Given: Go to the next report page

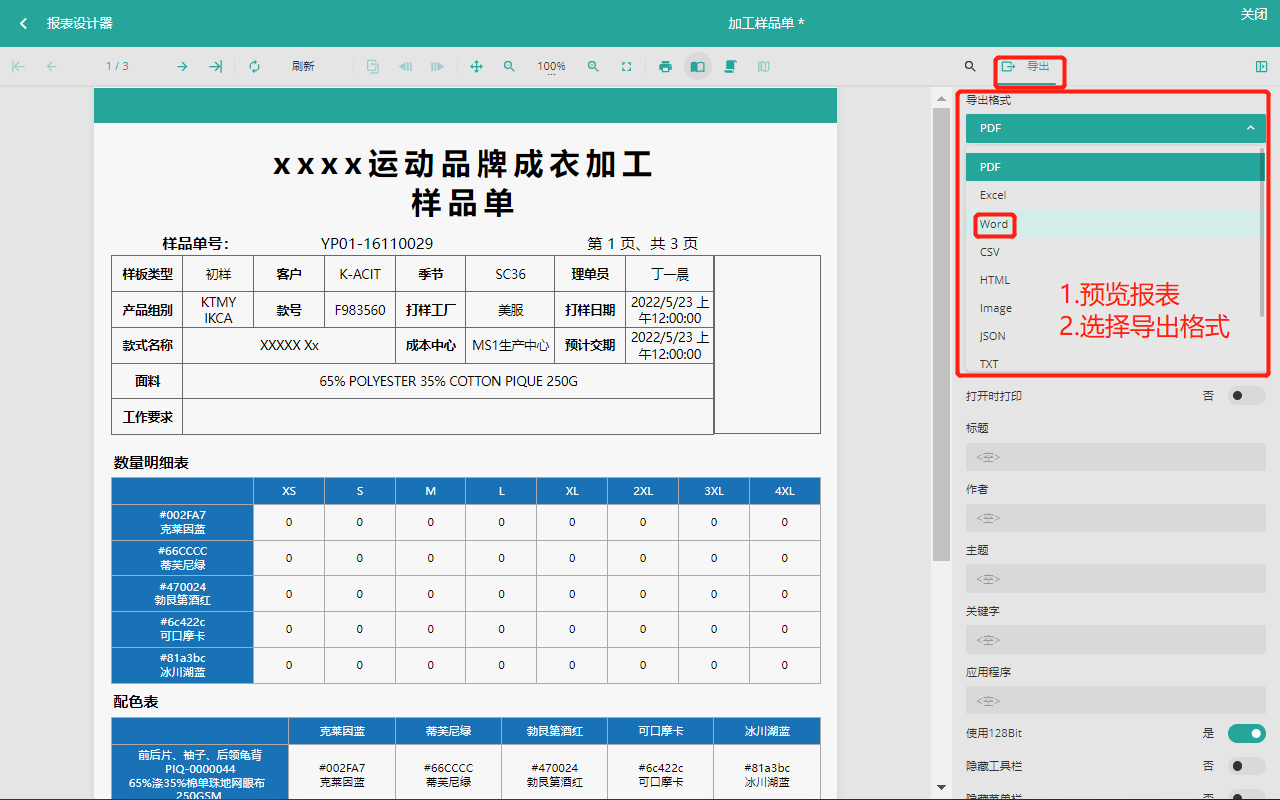Looking at the screenshot, I should [x=182, y=67].
